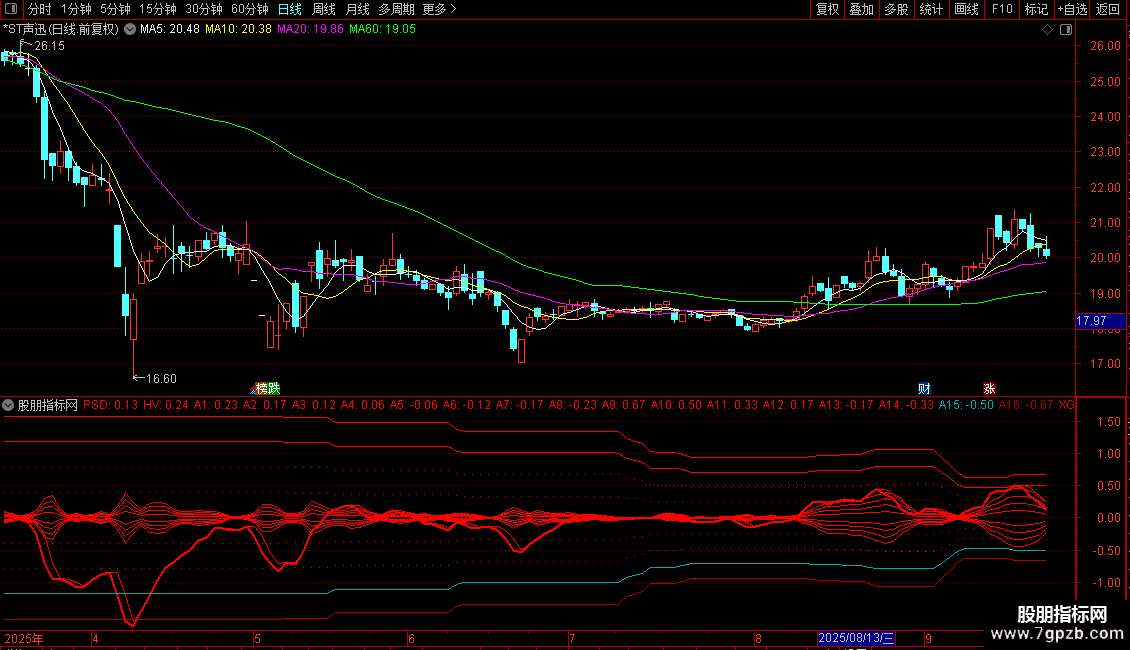This screenshot has width=1130, height=650.
Task: Switch to the 周线 weekly tab
Action: [x=324, y=9]
